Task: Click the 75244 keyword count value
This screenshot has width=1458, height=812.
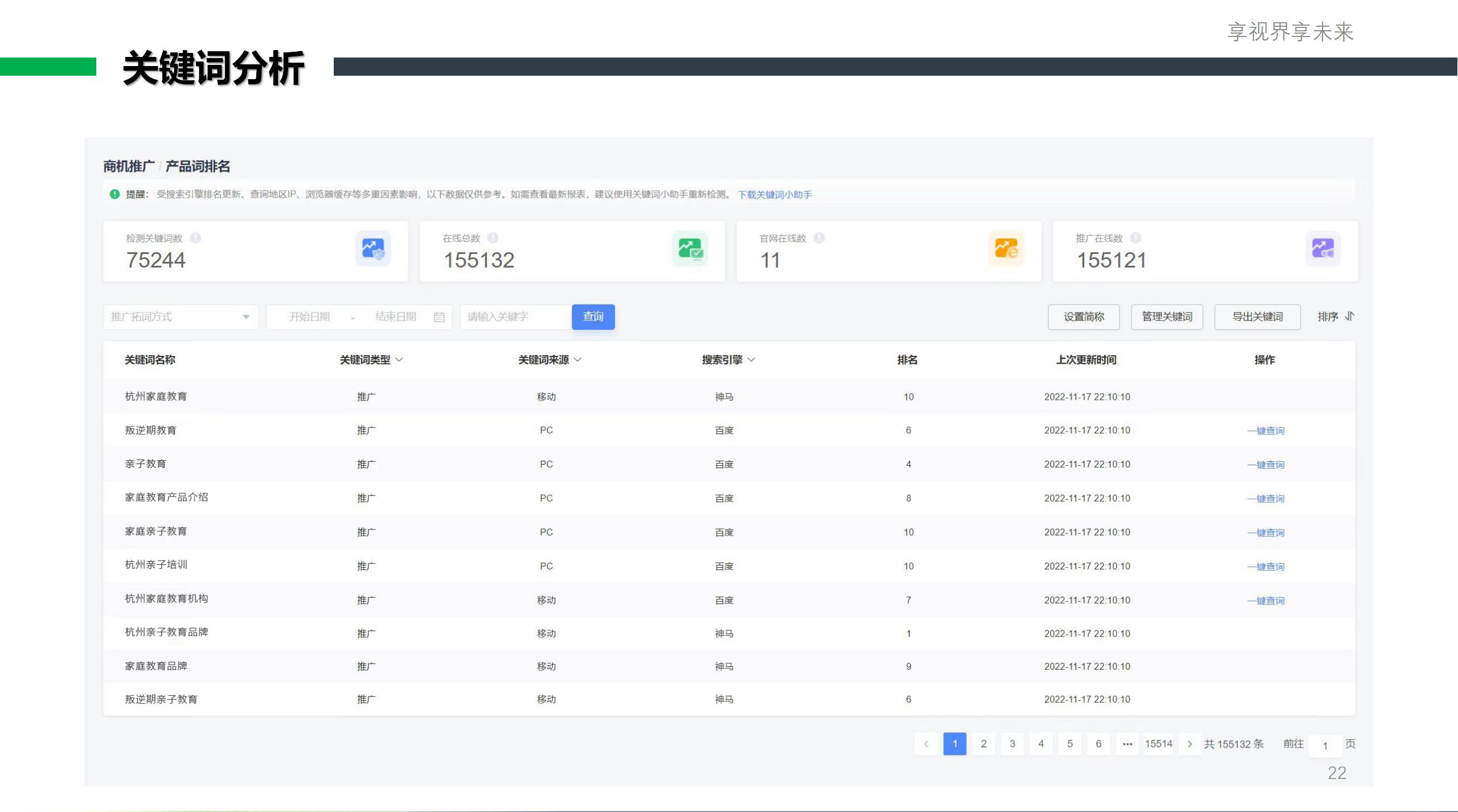Action: (x=155, y=260)
